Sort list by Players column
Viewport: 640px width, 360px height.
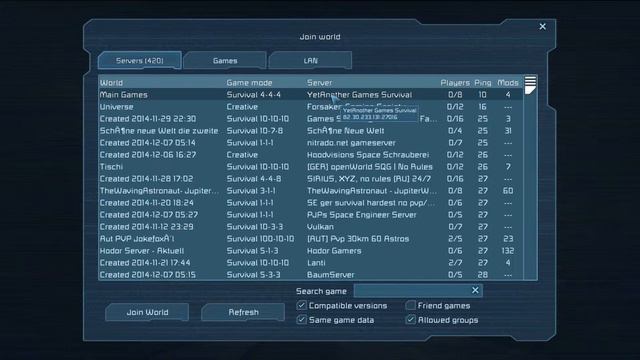pyautogui.click(x=455, y=83)
